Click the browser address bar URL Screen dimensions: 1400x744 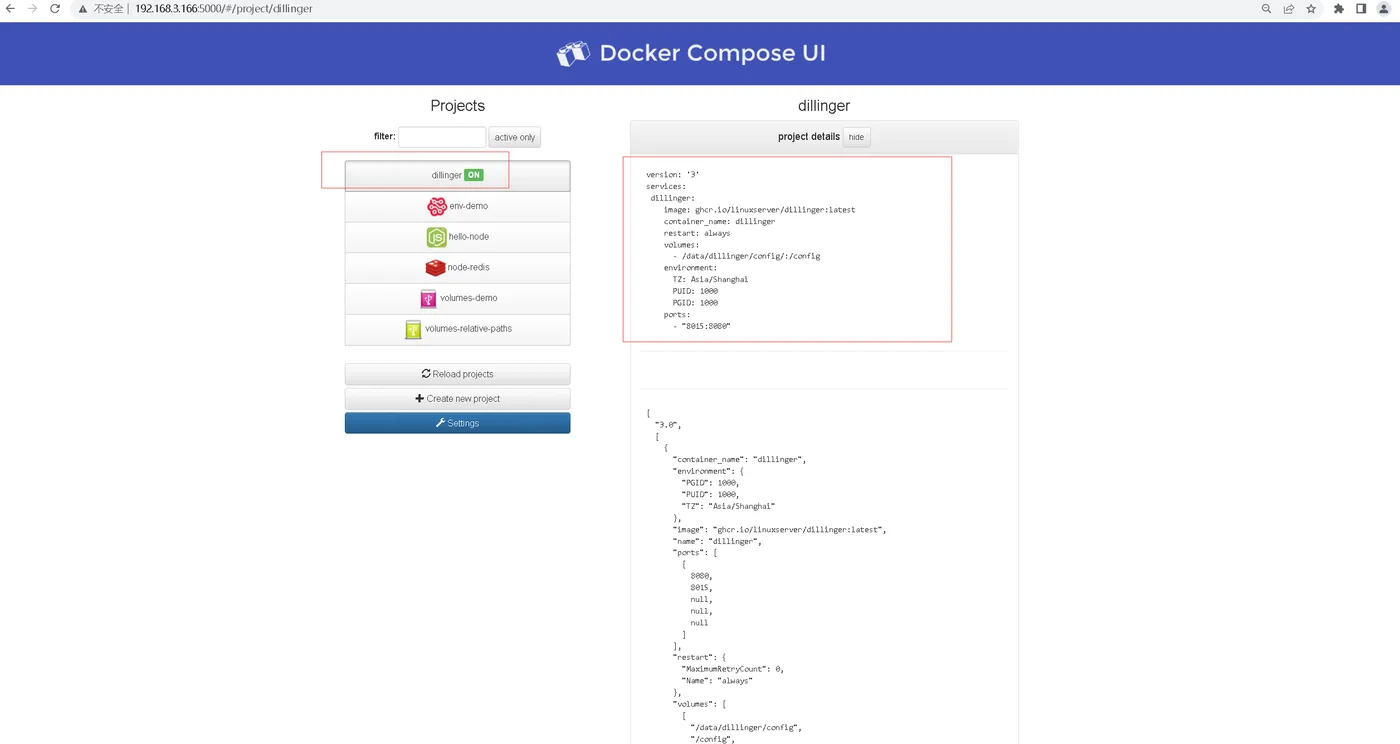click(223, 8)
